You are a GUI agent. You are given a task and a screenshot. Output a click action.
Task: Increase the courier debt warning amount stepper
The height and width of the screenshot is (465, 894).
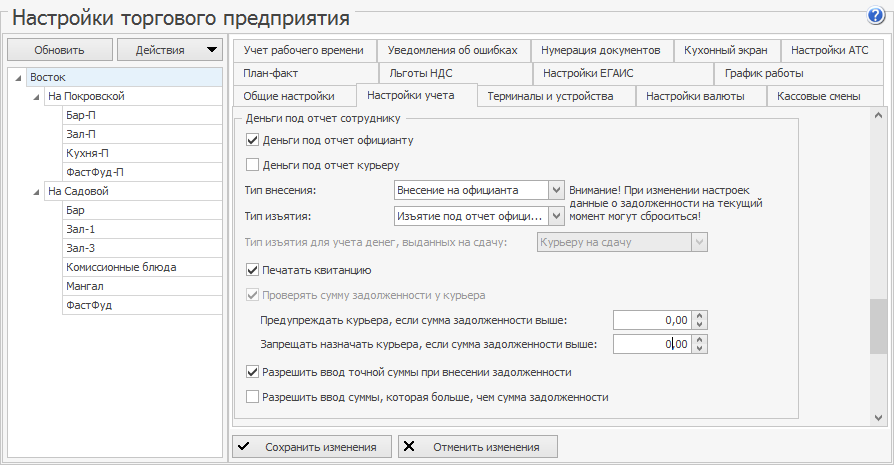[x=700, y=315]
